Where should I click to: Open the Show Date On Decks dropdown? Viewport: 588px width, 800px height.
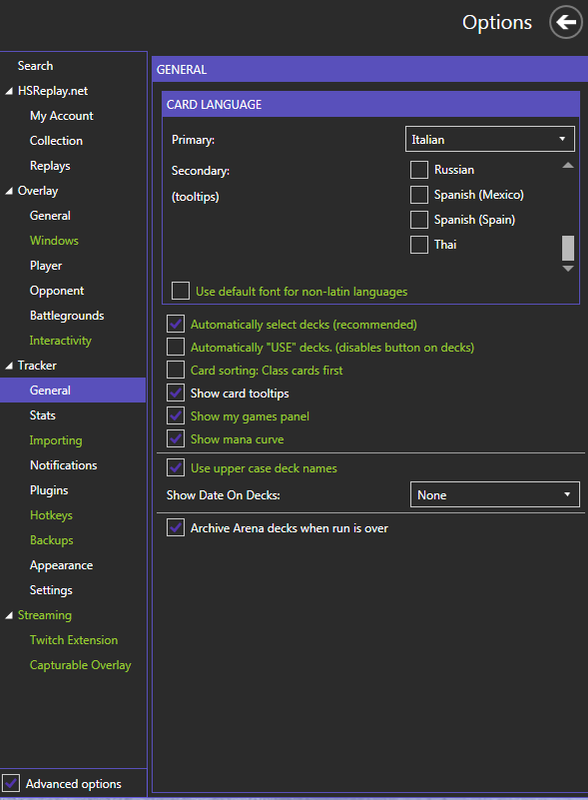tap(495, 494)
